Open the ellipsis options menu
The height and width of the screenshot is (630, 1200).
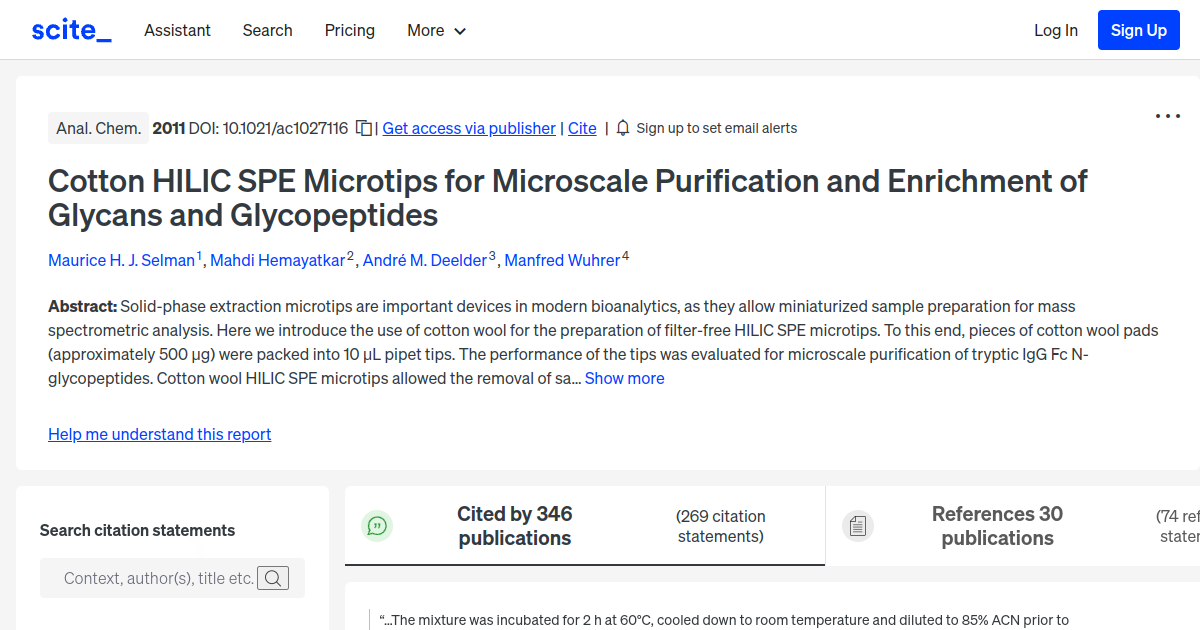(1167, 117)
